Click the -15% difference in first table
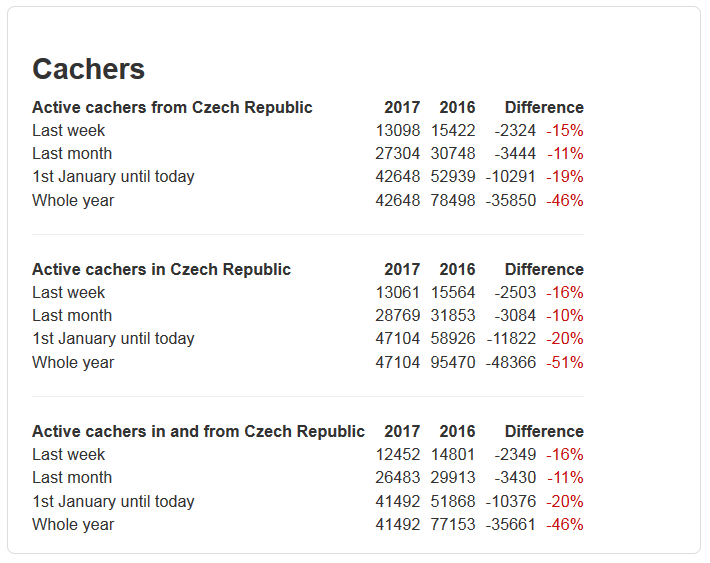The height and width of the screenshot is (563, 710). point(565,130)
